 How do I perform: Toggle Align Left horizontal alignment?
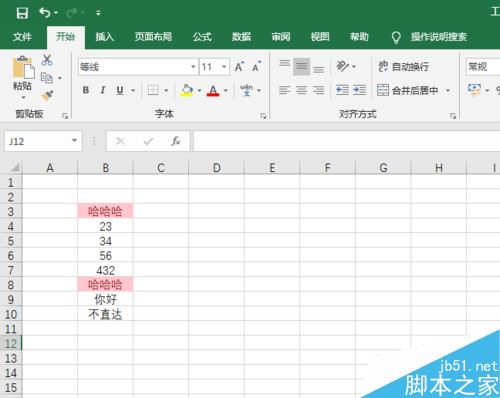coord(284,90)
